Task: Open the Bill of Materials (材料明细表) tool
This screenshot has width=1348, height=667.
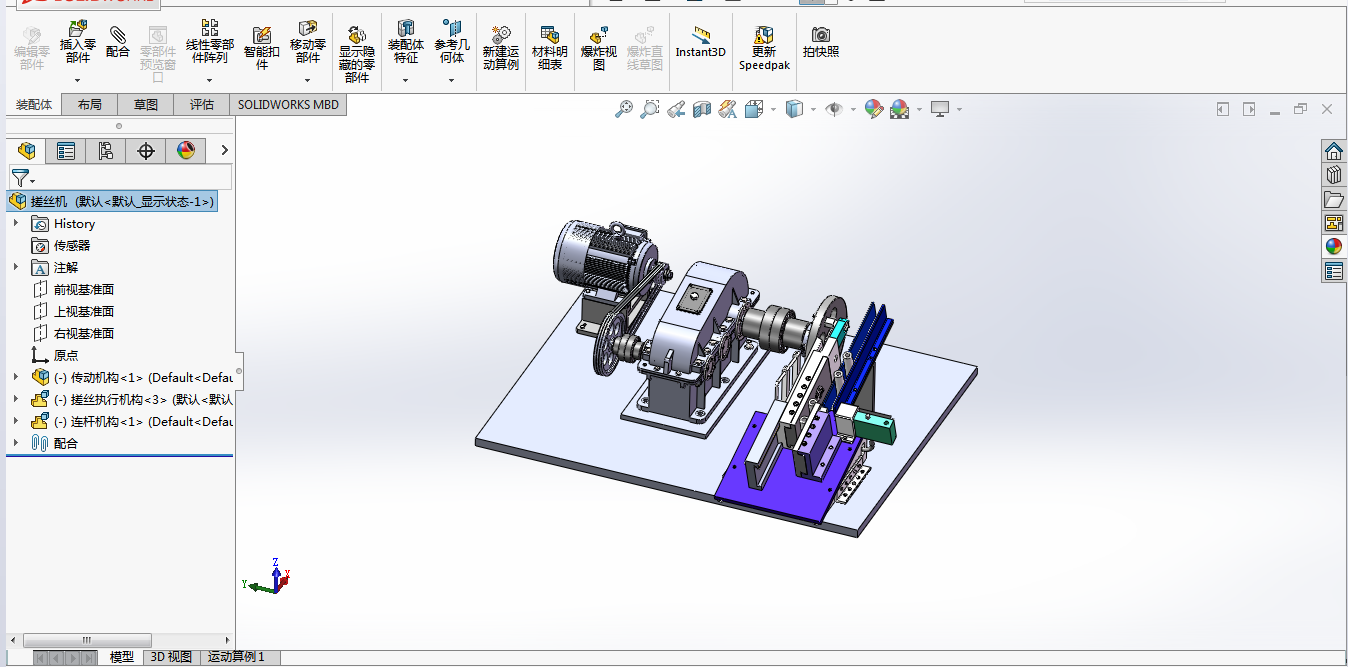Action: coord(549,48)
